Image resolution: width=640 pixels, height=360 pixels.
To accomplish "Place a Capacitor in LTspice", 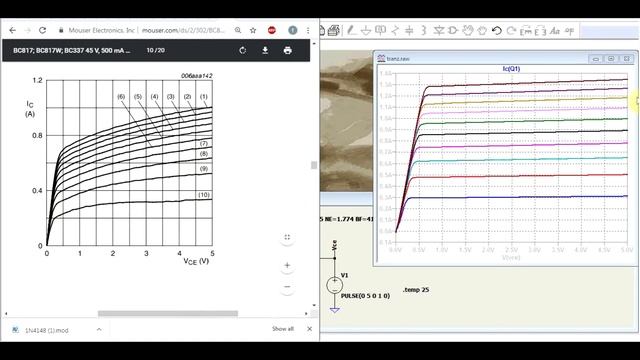I will [409, 30].
